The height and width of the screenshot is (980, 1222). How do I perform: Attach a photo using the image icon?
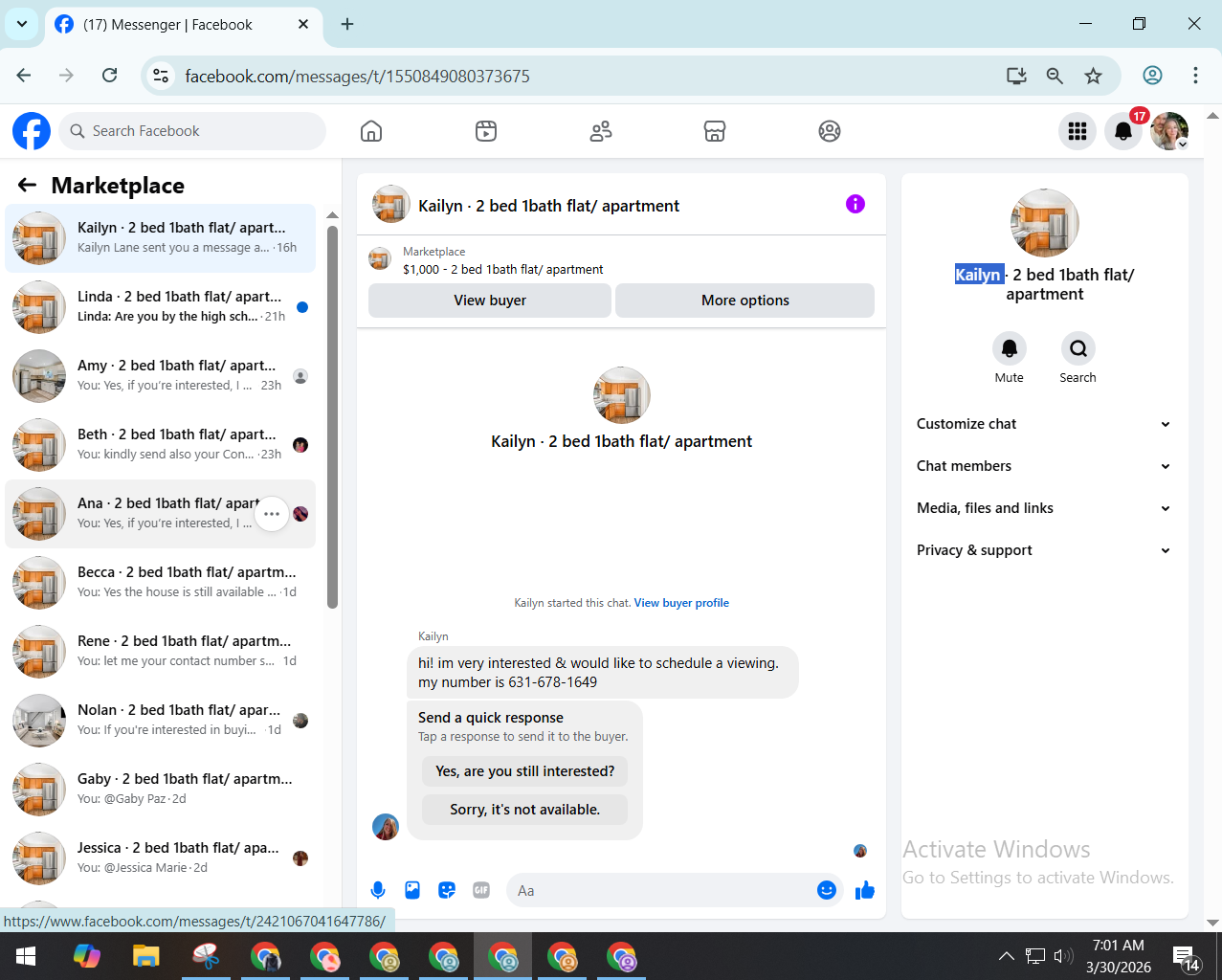(412, 890)
